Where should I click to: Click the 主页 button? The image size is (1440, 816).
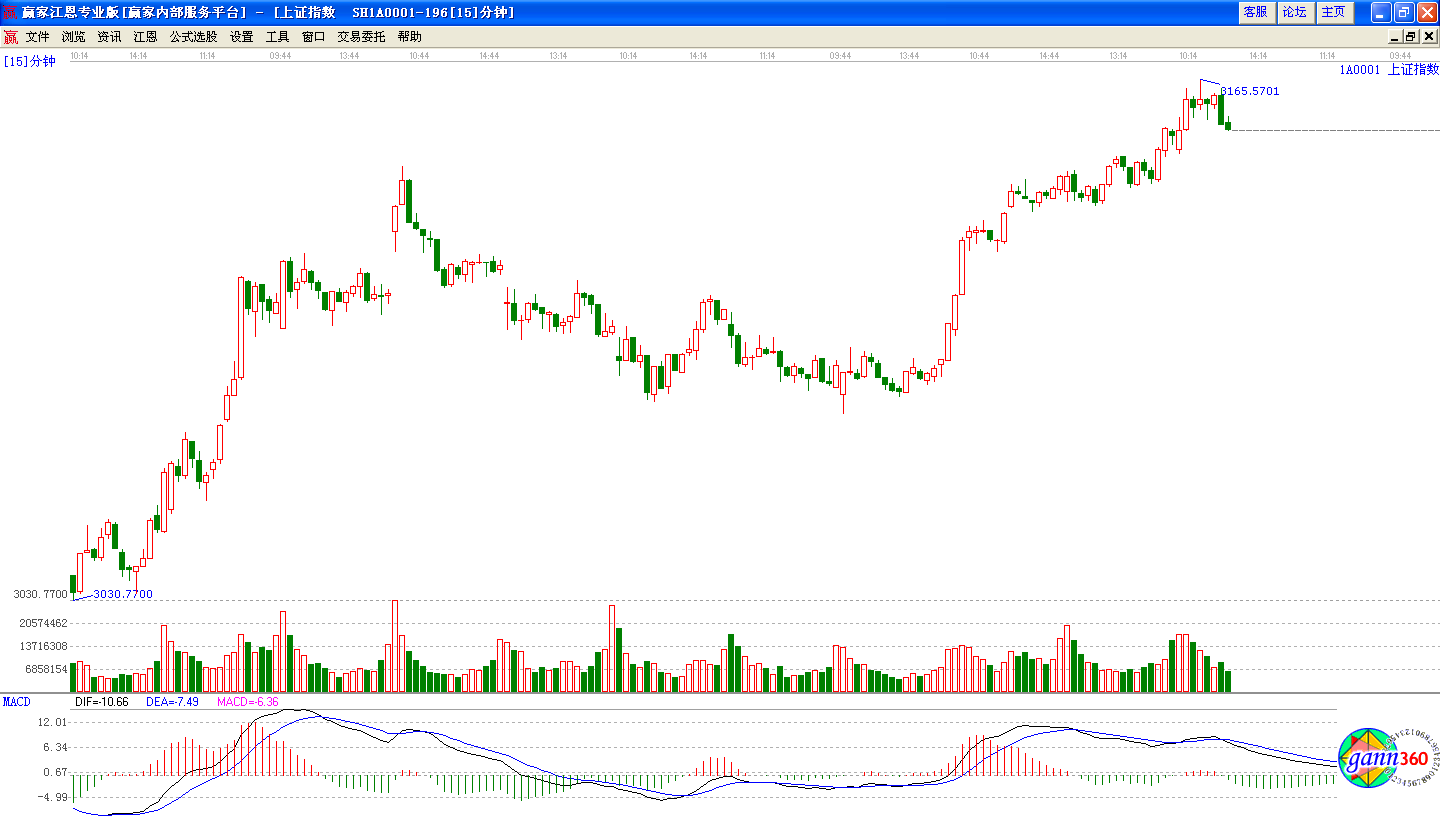pos(1333,12)
